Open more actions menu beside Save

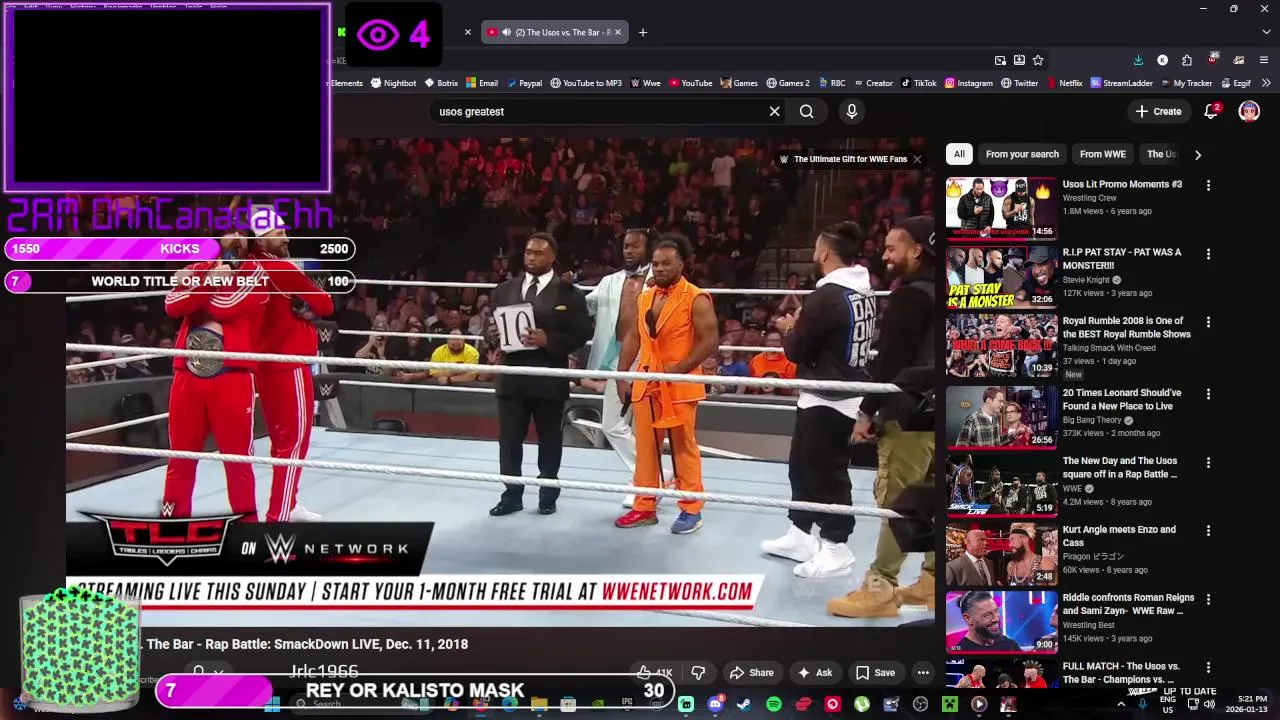(923, 673)
